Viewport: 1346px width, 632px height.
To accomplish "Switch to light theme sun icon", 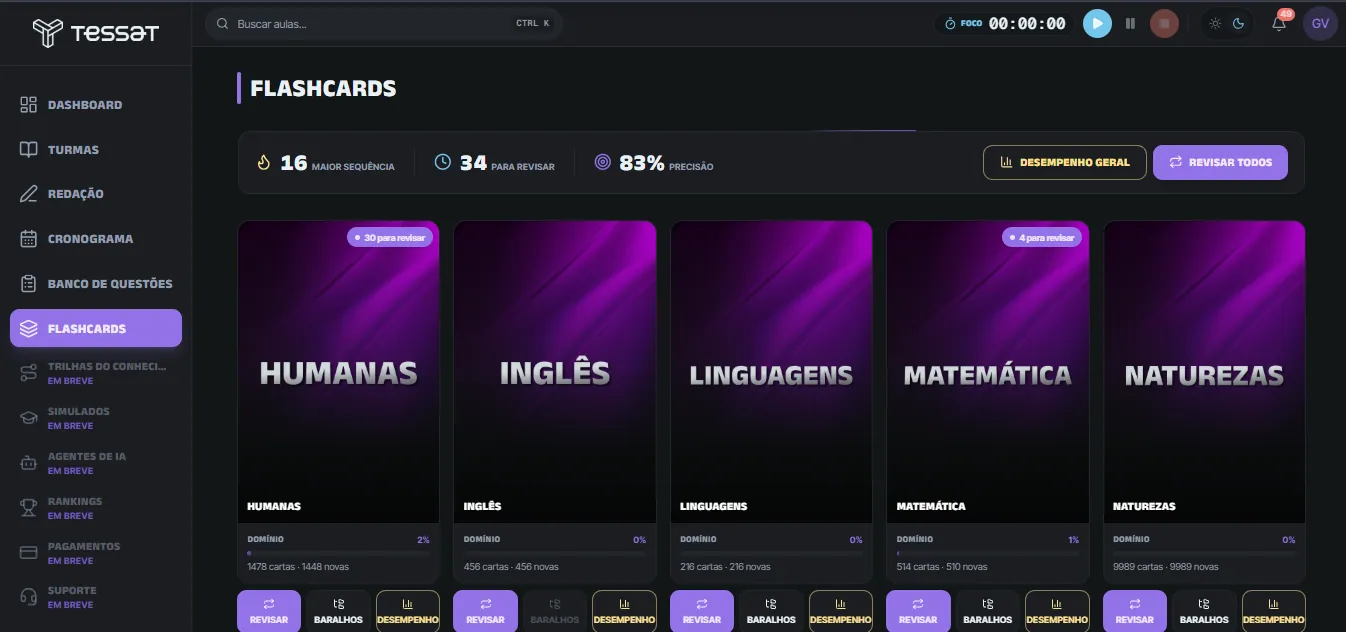I will [x=1215, y=23].
